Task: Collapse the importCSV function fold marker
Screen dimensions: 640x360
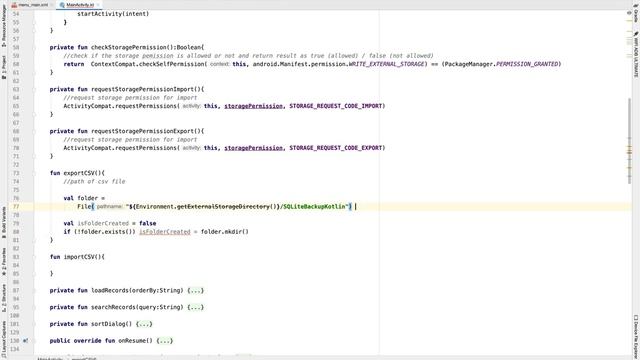Action: pos(34,257)
